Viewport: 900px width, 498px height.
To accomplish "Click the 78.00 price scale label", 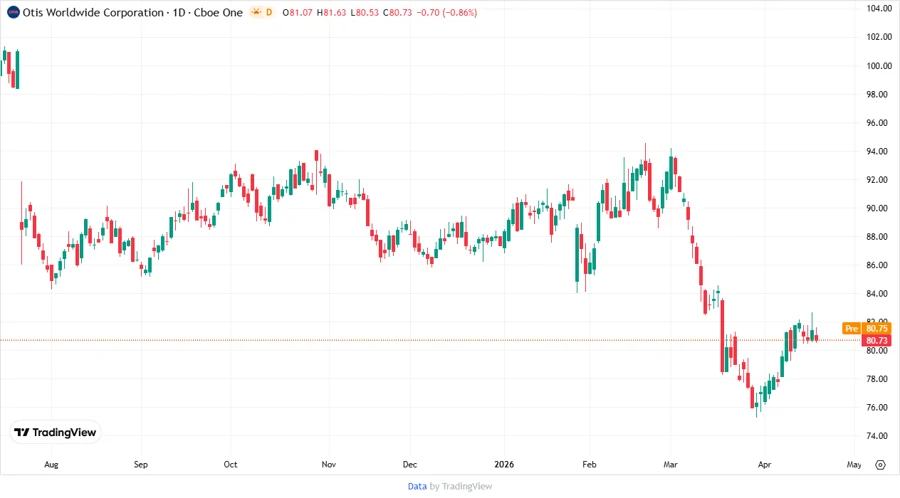I will (x=879, y=379).
